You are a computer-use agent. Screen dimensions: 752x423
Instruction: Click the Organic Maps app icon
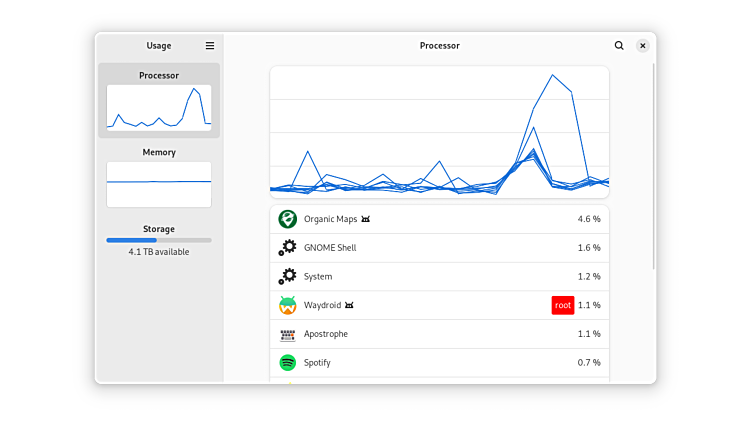288,219
